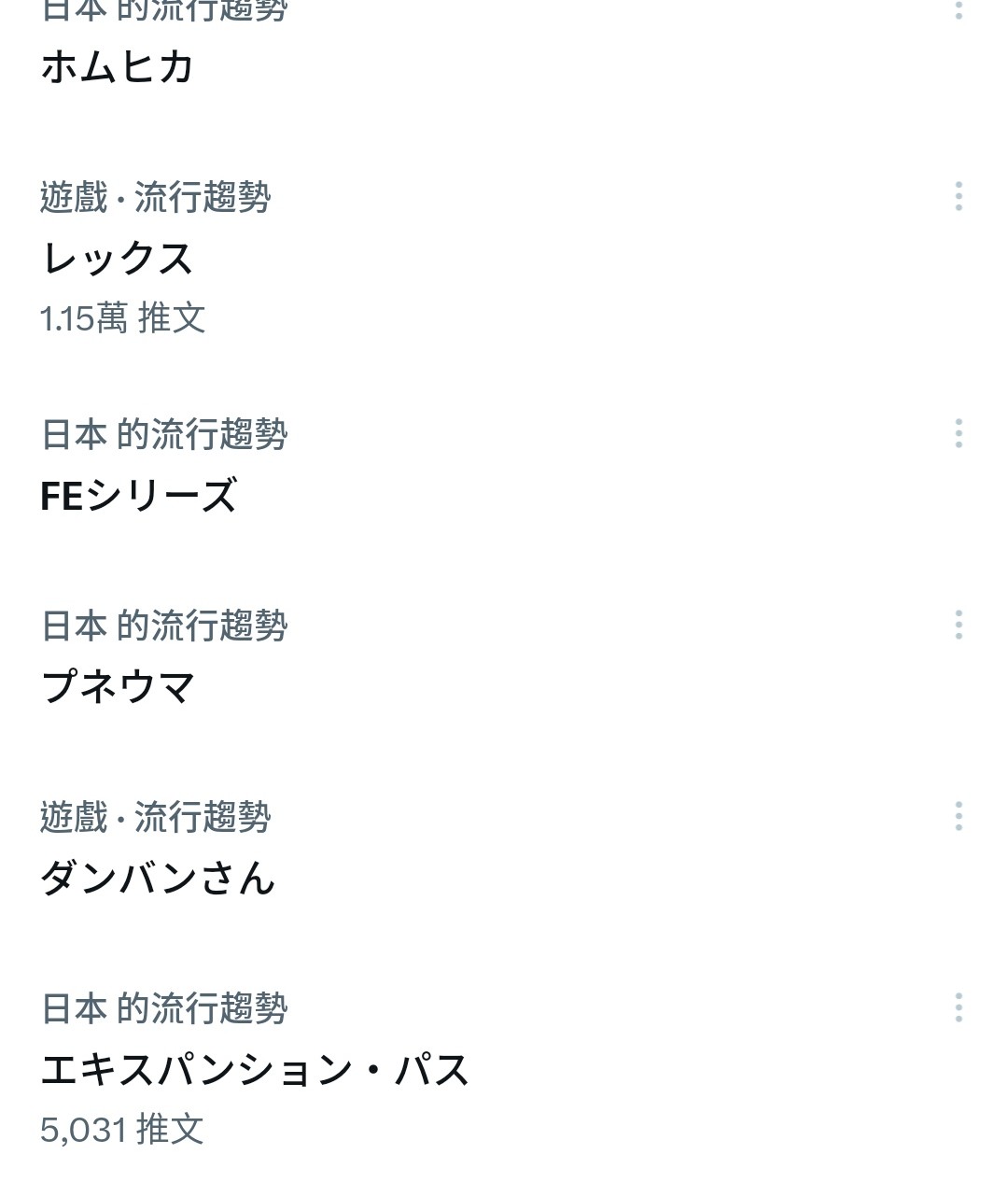Image resolution: width=1008 pixels, height=1182 pixels.
Task: Open the レックス trending topic
Action: (118, 259)
